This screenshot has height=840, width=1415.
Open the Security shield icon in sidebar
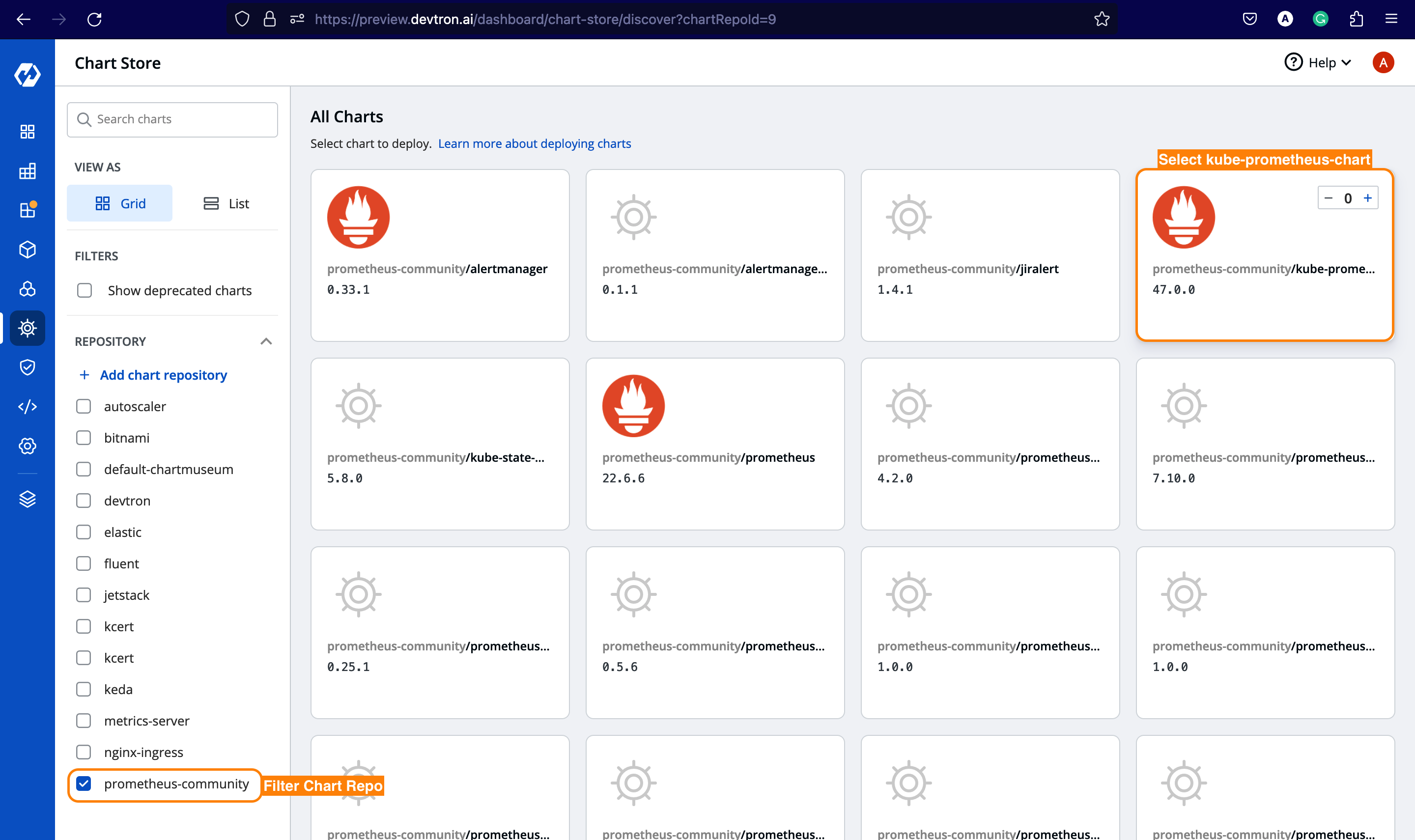click(27, 367)
